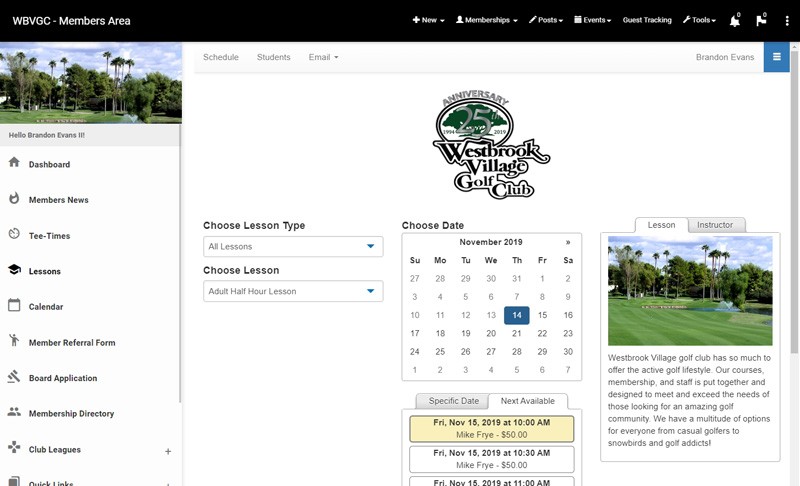
Task: Click the Tee-Times clock icon
Action: (14, 235)
